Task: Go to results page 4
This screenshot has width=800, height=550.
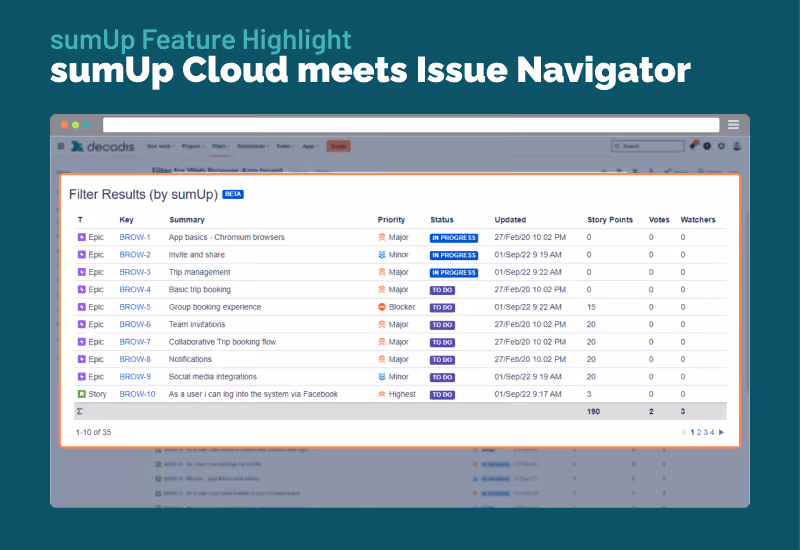Action: click(x=712, y=432)
